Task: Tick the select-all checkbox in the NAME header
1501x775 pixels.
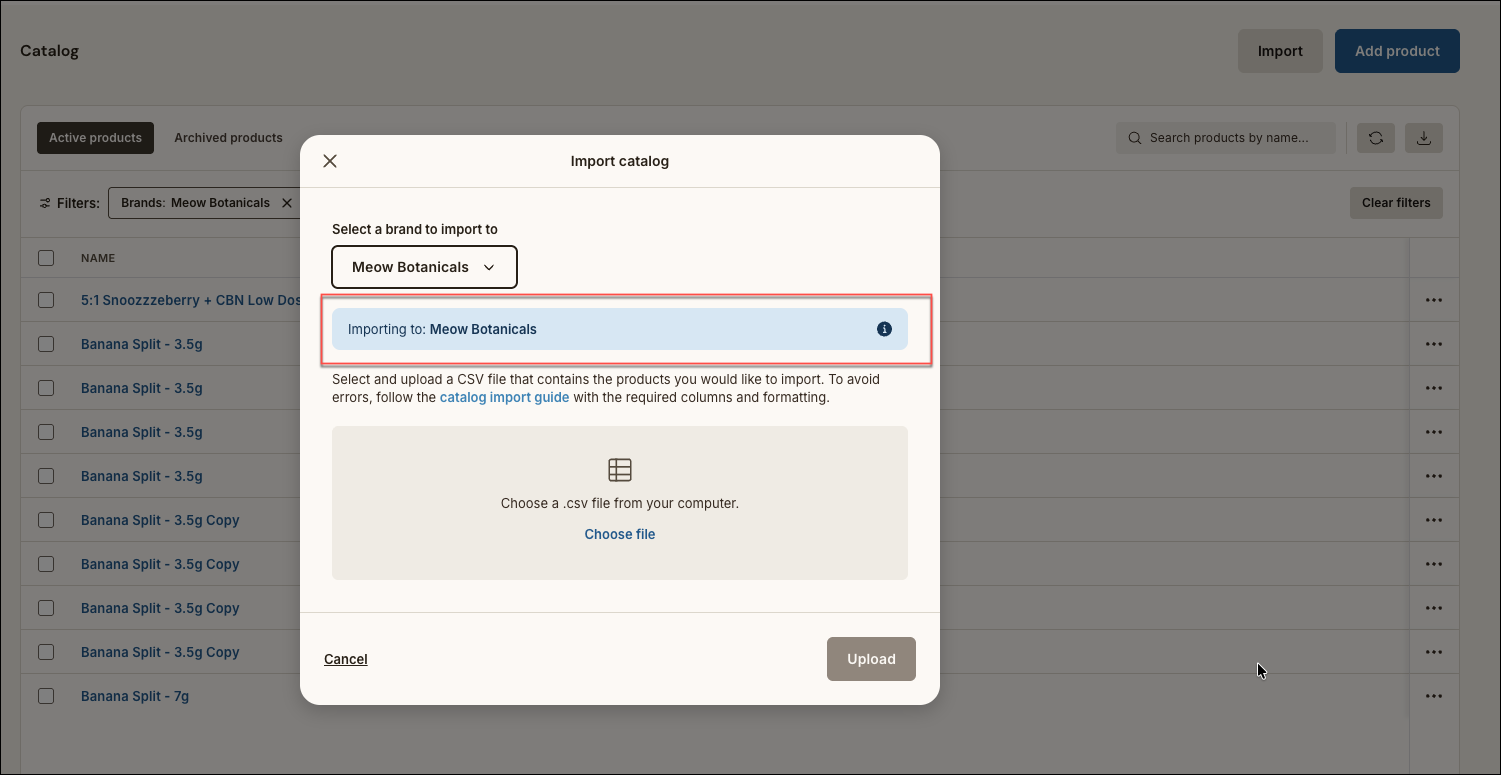Action: pos(46,258)
